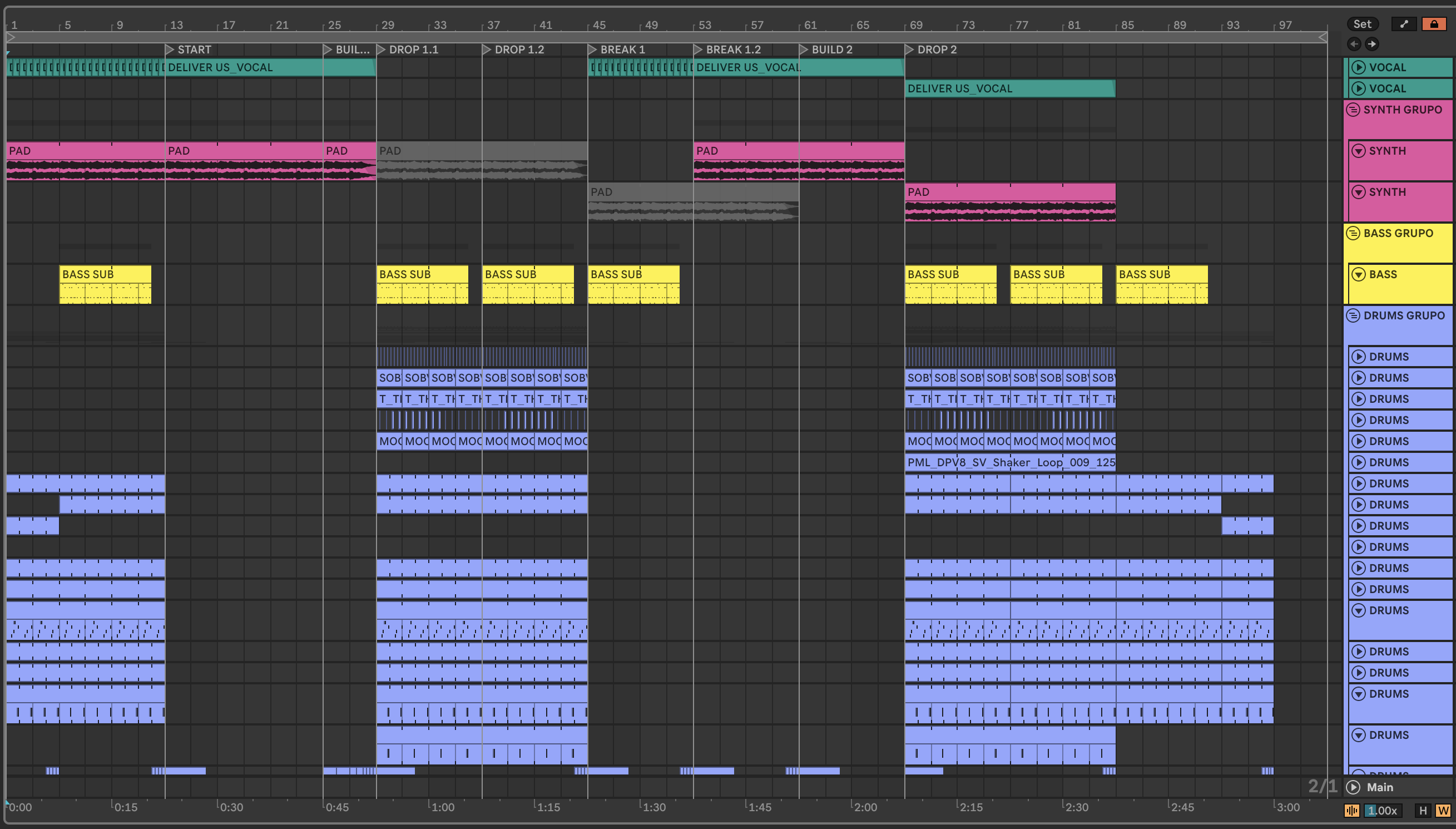The width and height of the screenshot is (1456, 829).
Task: Fold the BASS track arrow
Action: click(x=1359, y=274)
